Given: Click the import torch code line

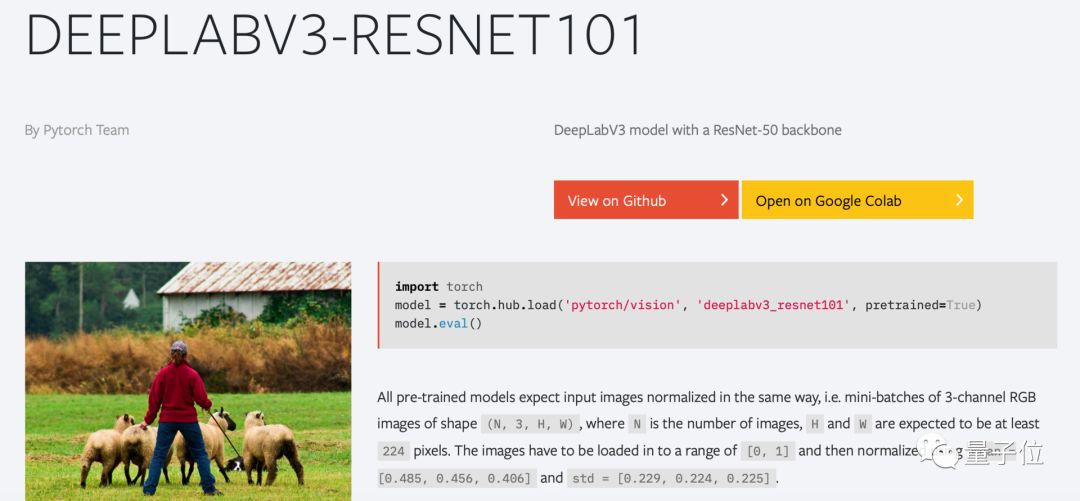Looking at the screenshot, I should [438, 286].
